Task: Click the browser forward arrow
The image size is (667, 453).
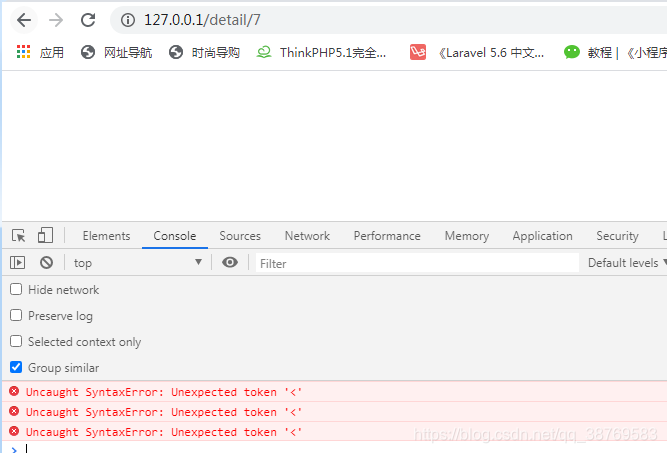Action: 56,20
